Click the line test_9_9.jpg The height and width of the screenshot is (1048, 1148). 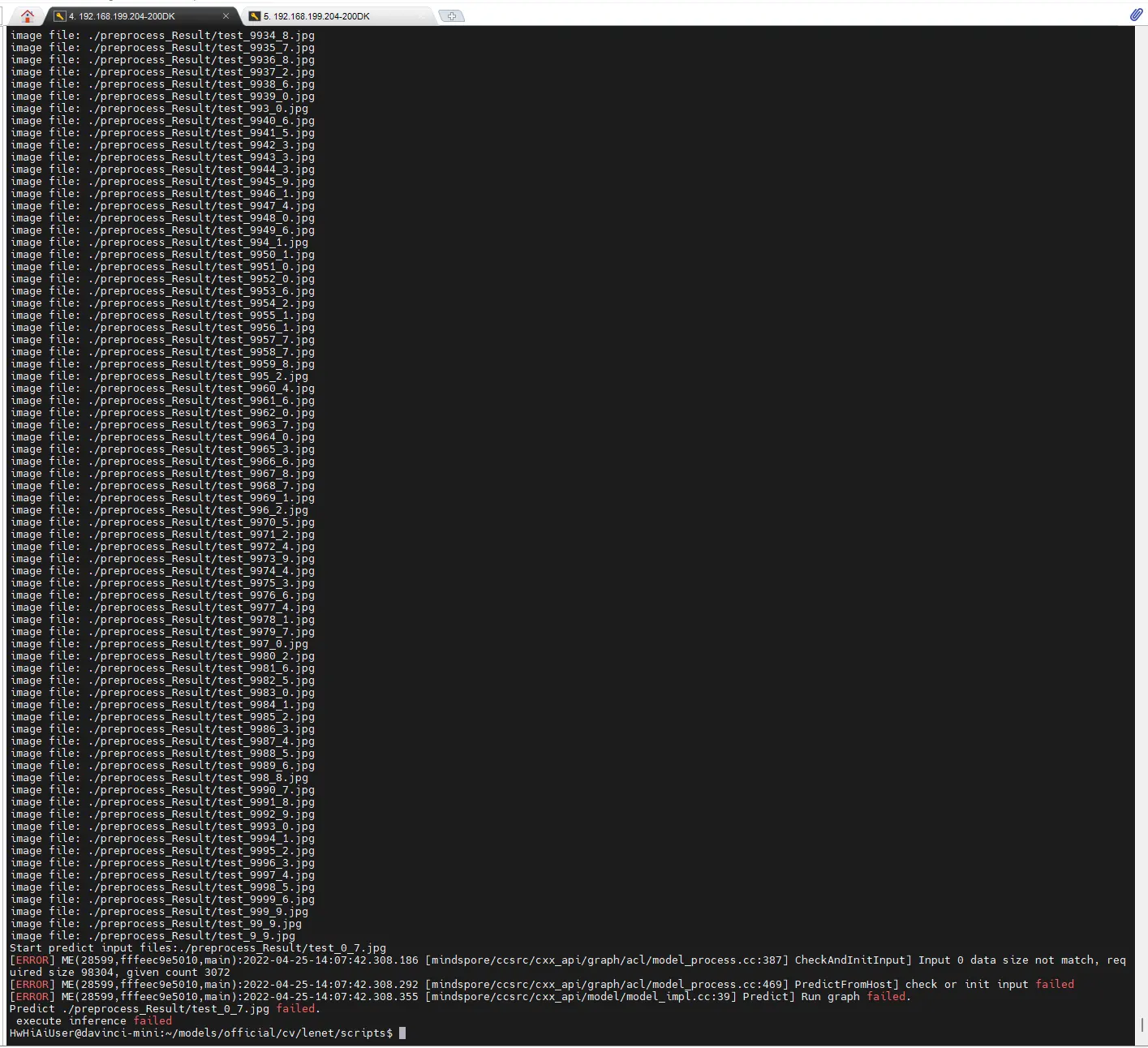tap(153, 935)
